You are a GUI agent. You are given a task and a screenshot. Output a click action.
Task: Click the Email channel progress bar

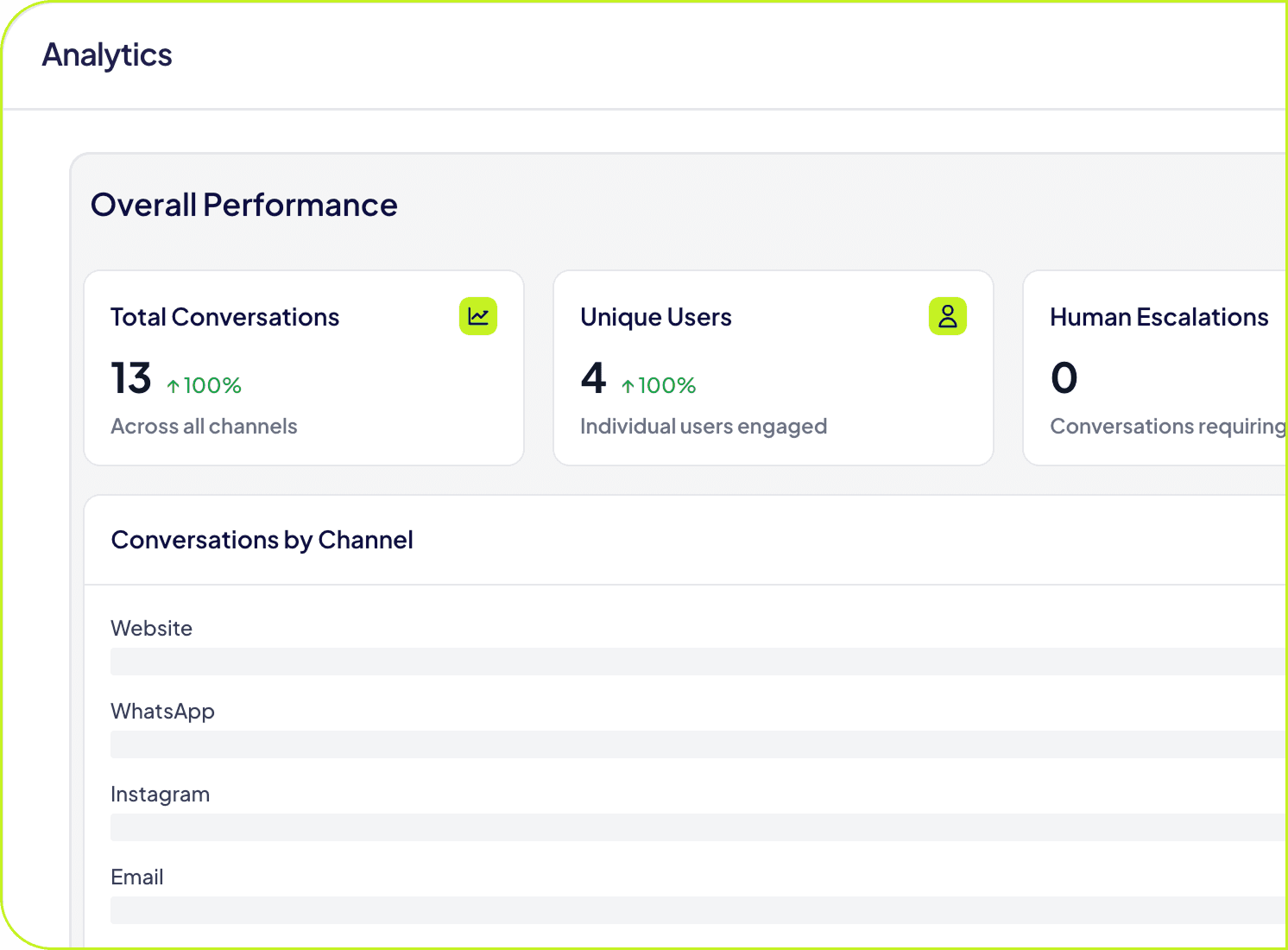point(698,910)
